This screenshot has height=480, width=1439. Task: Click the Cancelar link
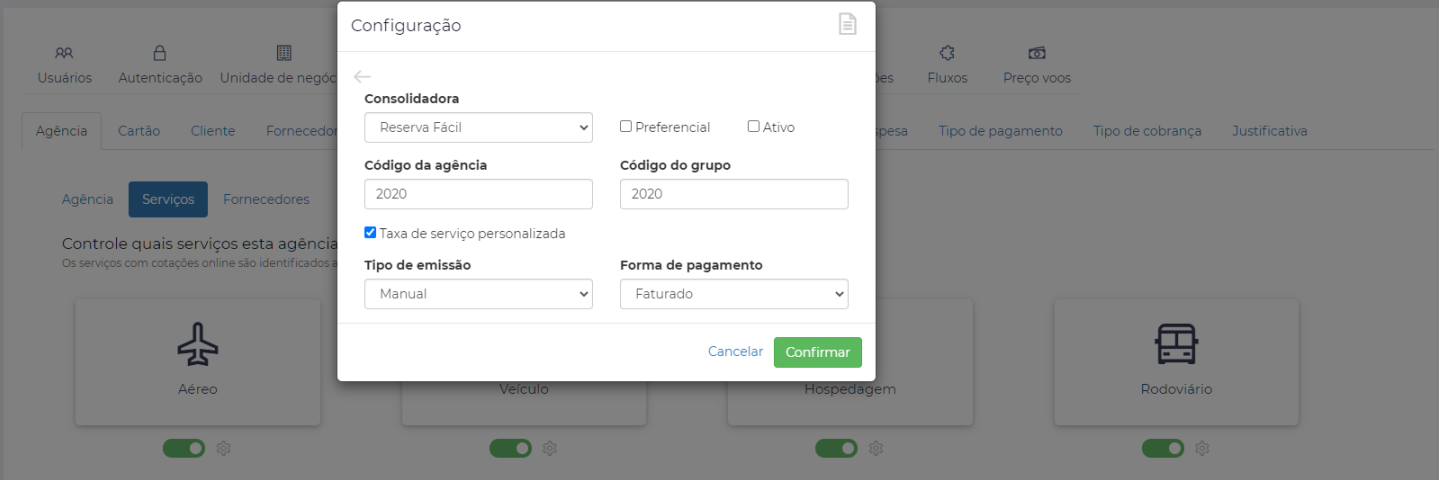pos(735,352)
